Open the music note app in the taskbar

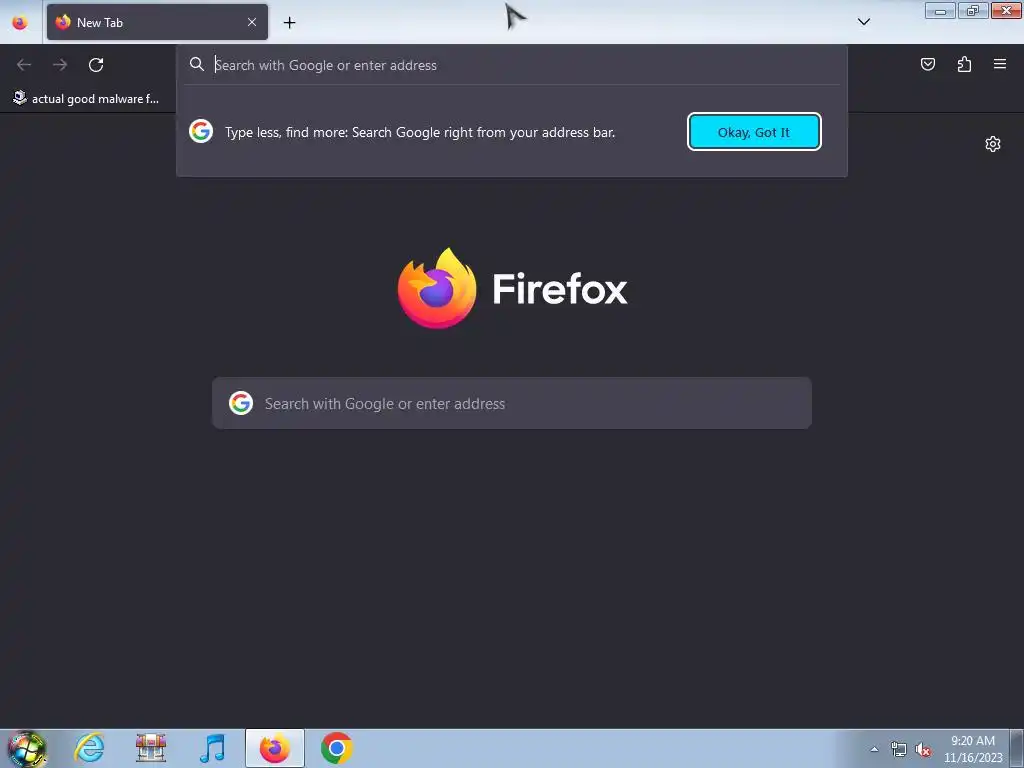click(212, 748)
